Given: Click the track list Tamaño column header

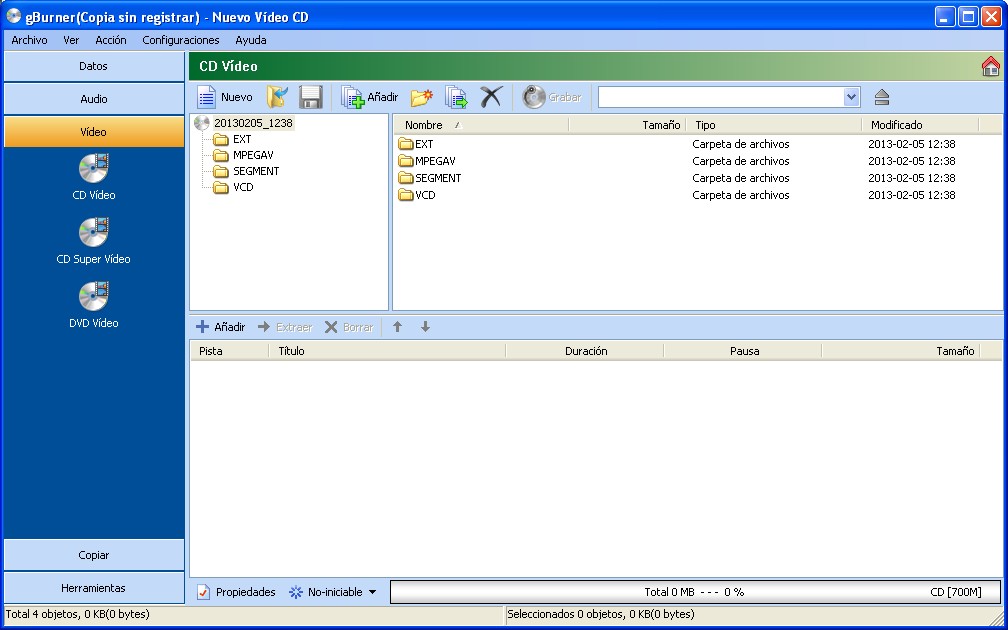Looking at the screenshot, I should [901, 351].
